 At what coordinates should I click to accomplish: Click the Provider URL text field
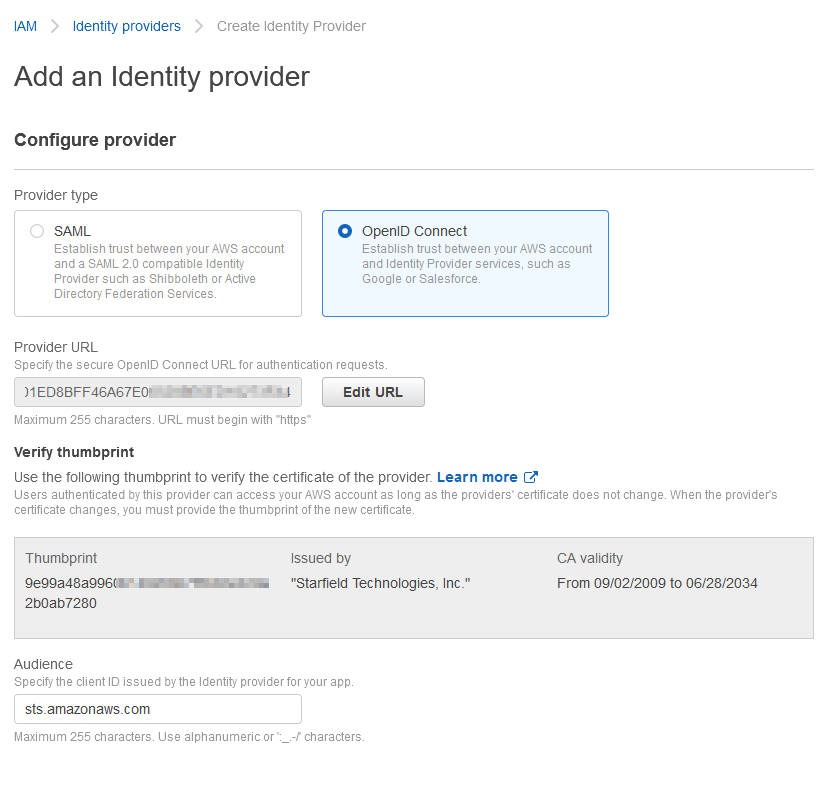point(158,392)
